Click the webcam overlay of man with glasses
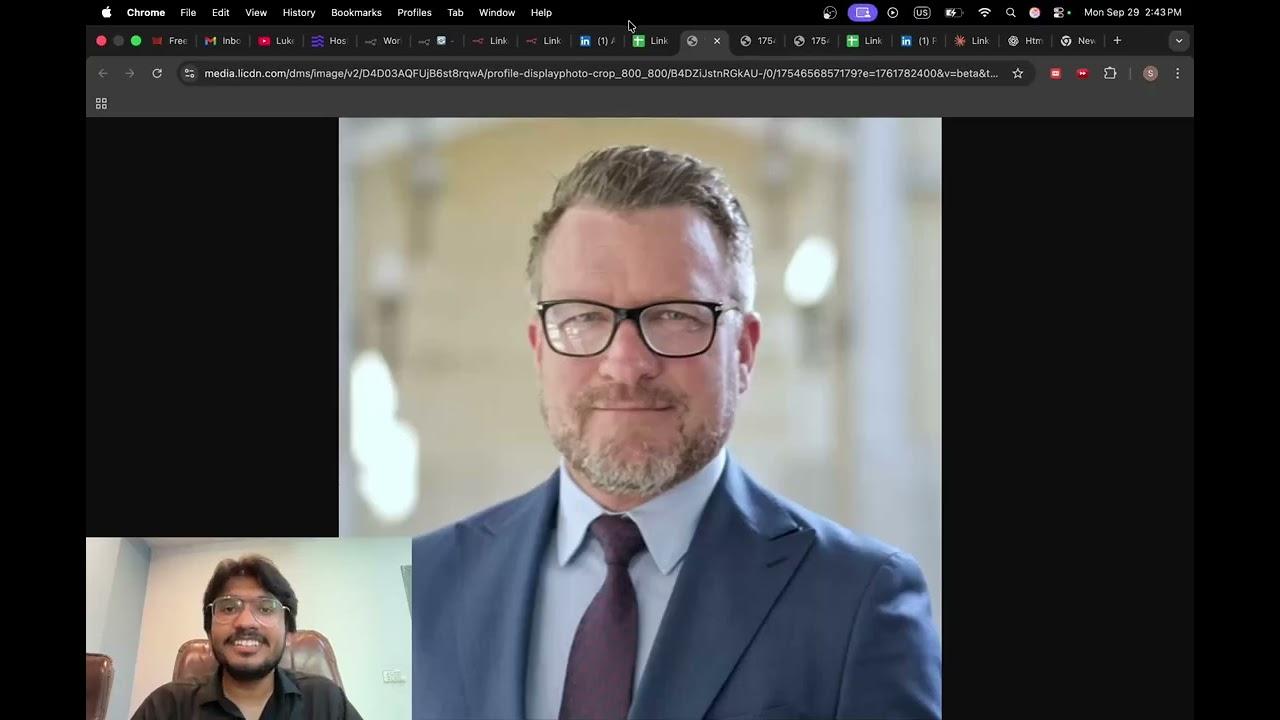1280x720 pixels. coord(248,629)
